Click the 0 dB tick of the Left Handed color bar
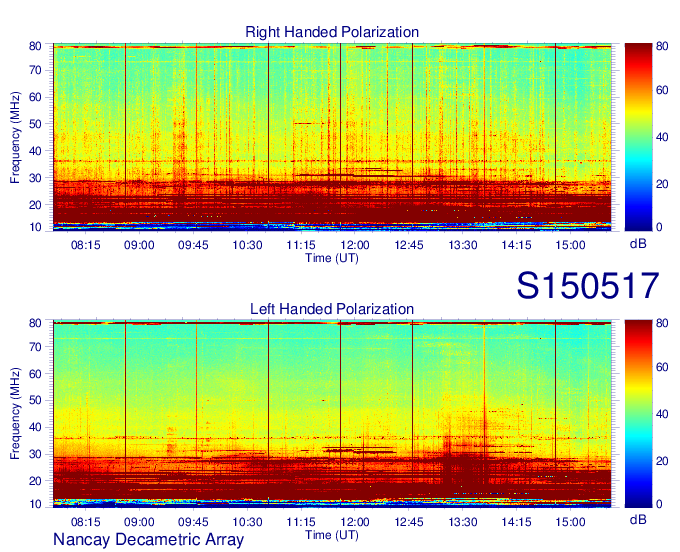The width and height of the screenshot is (680, 552). pos(659,504)
